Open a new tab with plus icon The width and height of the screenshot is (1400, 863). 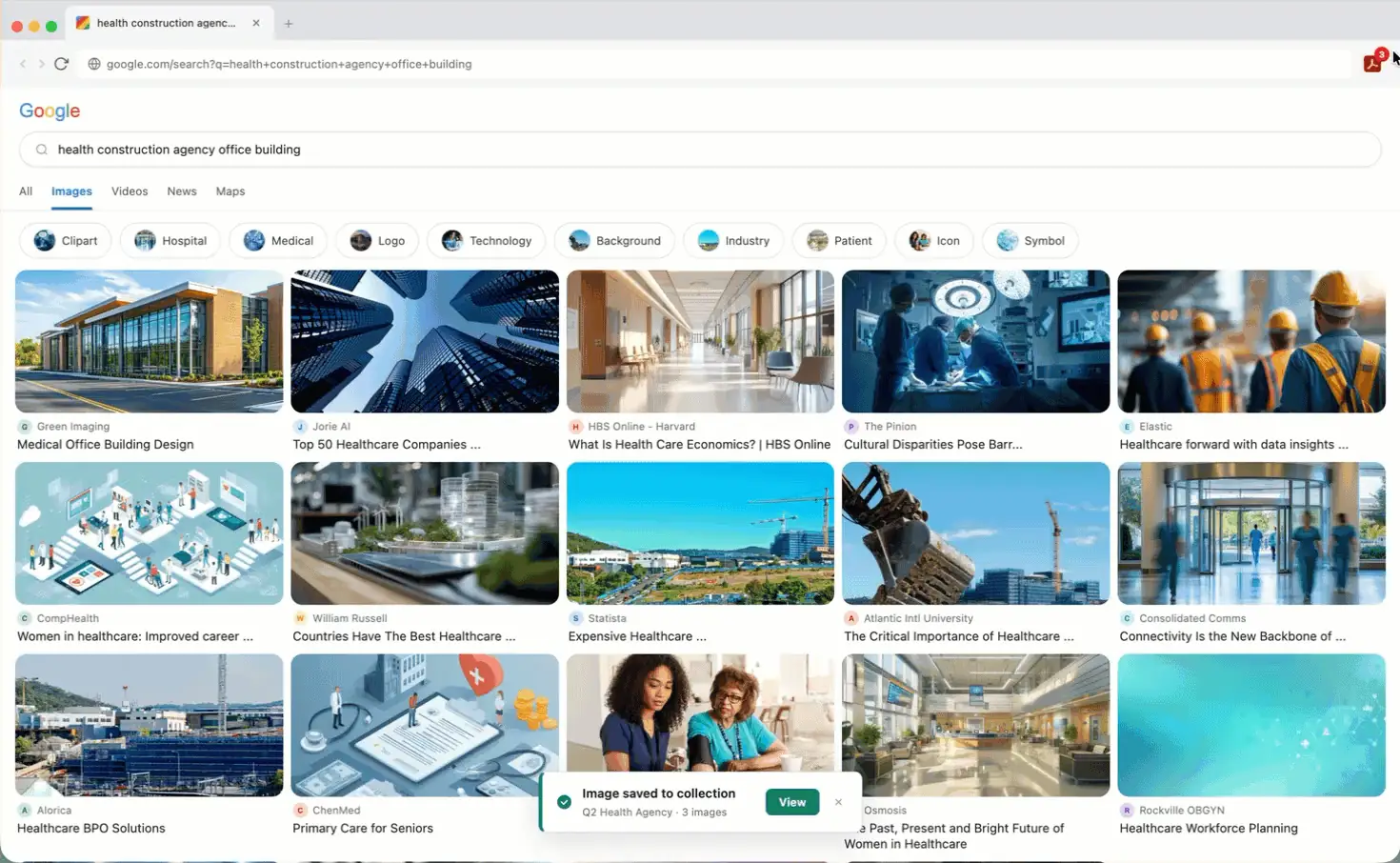289,23
